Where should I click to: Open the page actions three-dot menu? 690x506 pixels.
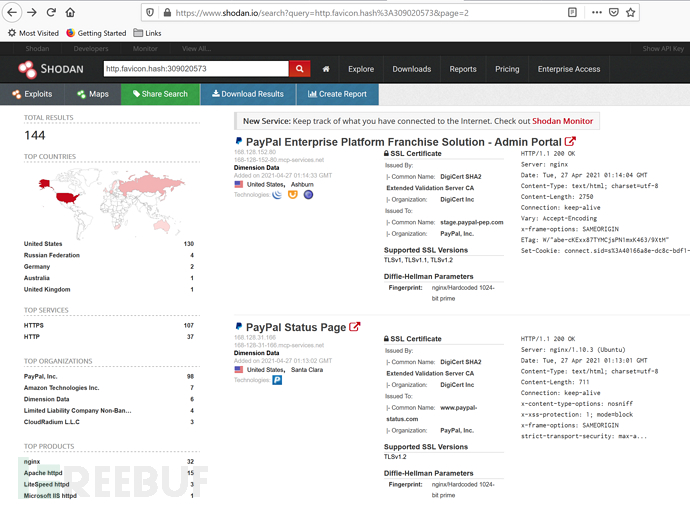click(x=596, y=12)
